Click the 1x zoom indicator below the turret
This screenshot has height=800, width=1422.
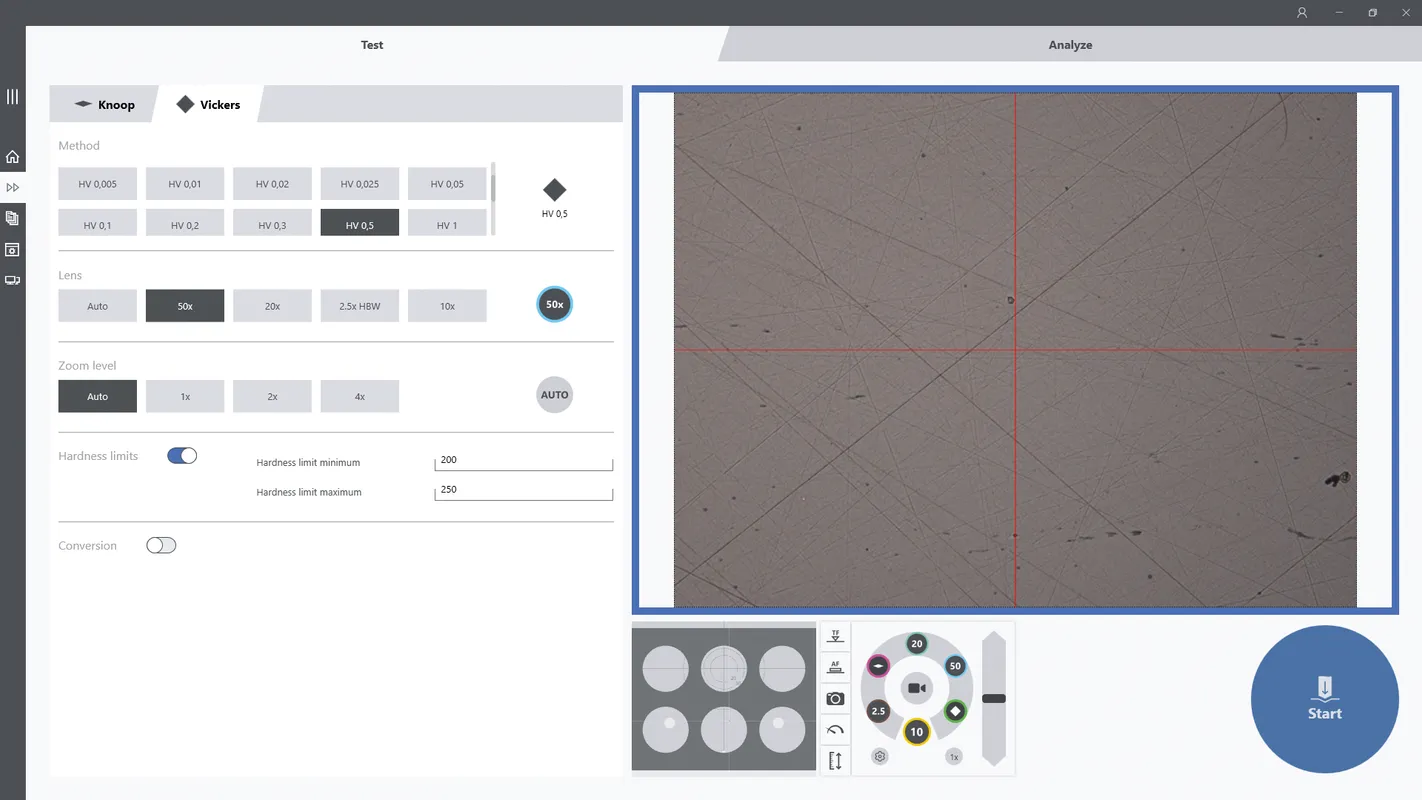pyautogui.click(x=954, y=757)
